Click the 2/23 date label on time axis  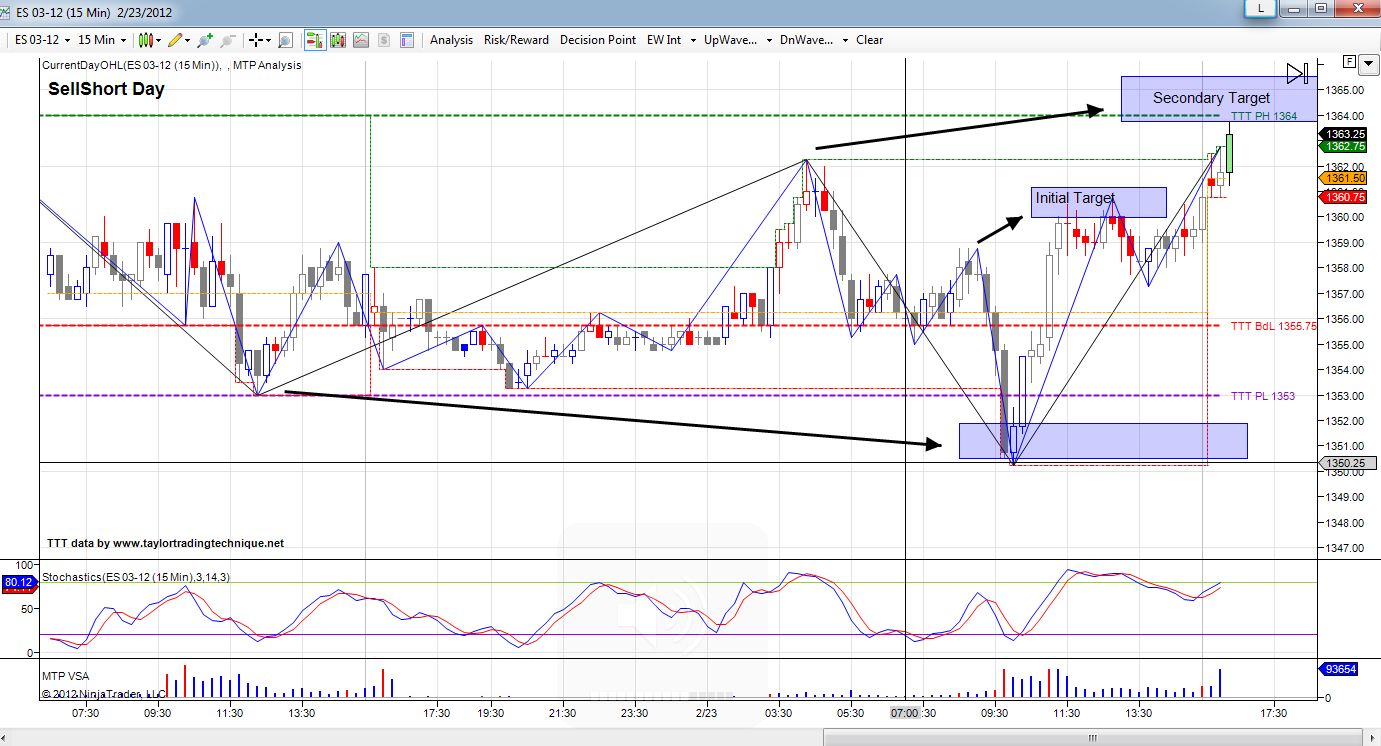click(706, 713)
